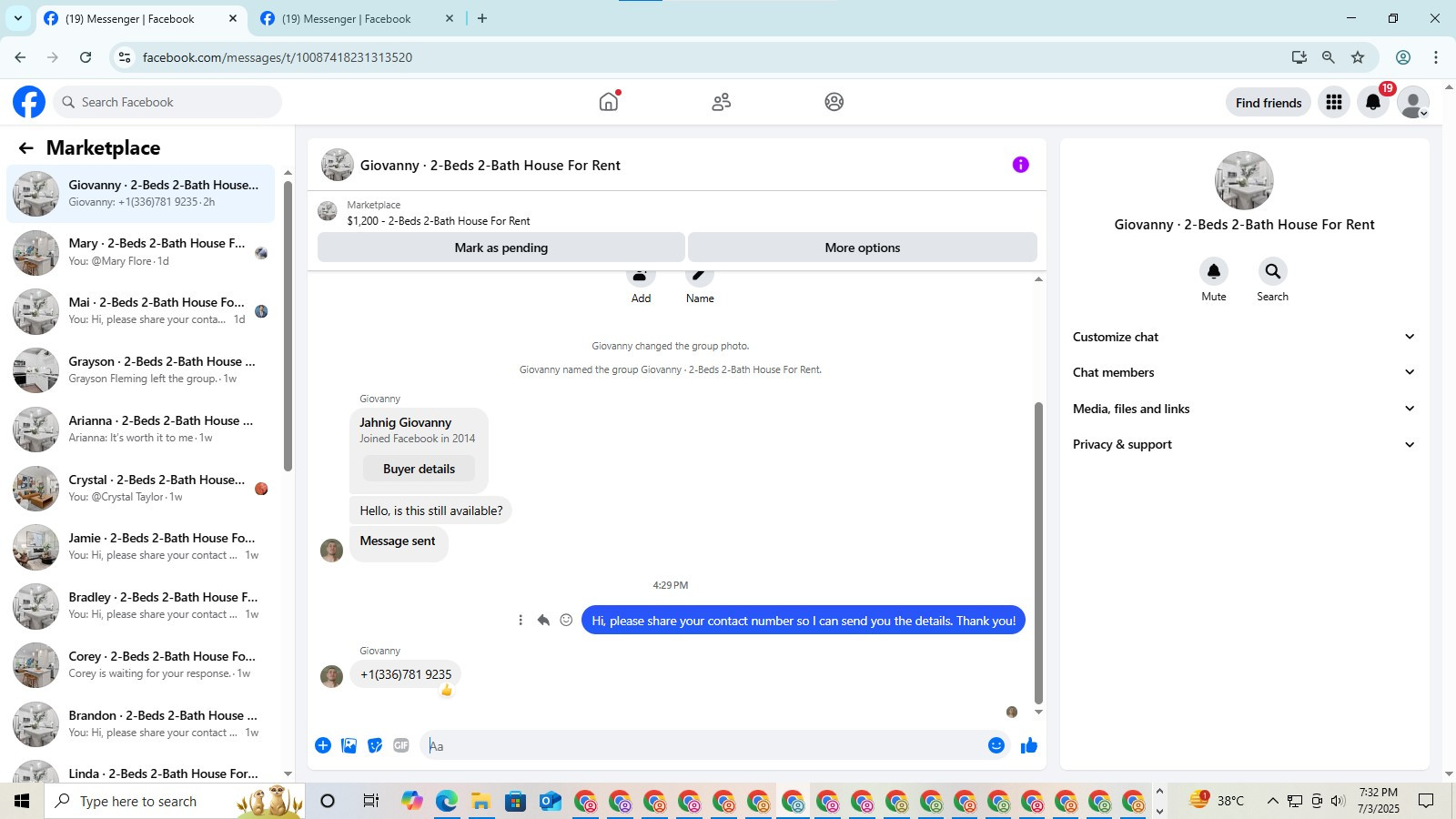Open Chrome tab search dropdown arrow
Image resolution: width=1456 pixels, height=819 pixels.
coord(17,18)
